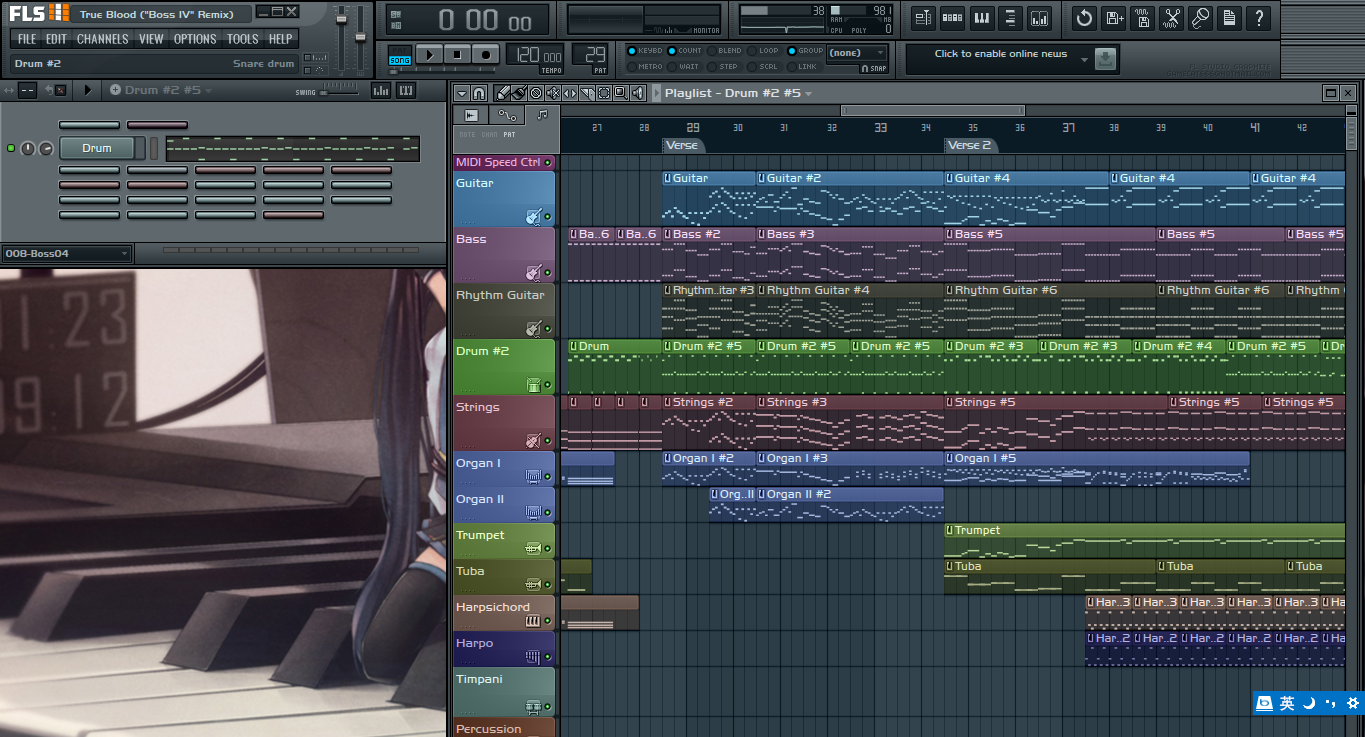
Task: Jump to the Verse 2 timeline marker
Action: click(969, 146)
